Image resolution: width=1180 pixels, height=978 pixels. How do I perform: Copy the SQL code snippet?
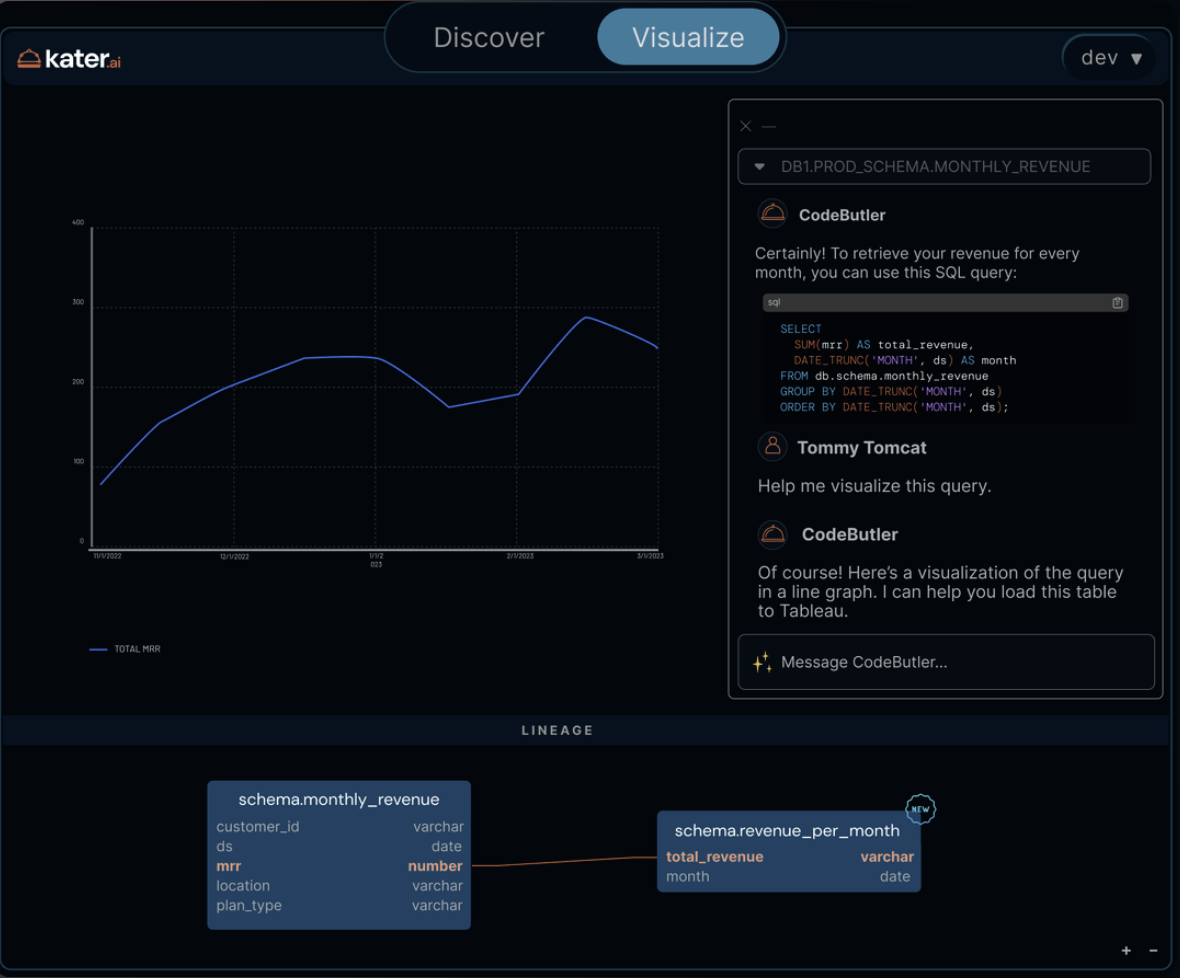[x=1118, y=302]
